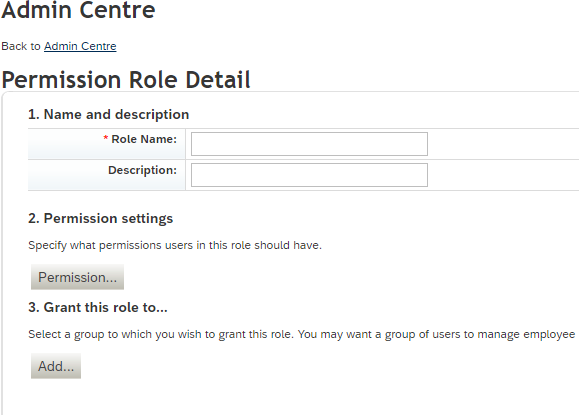Click empty space right of Role Name field
The image size is (579, 415).
click(x=502, y=144)
